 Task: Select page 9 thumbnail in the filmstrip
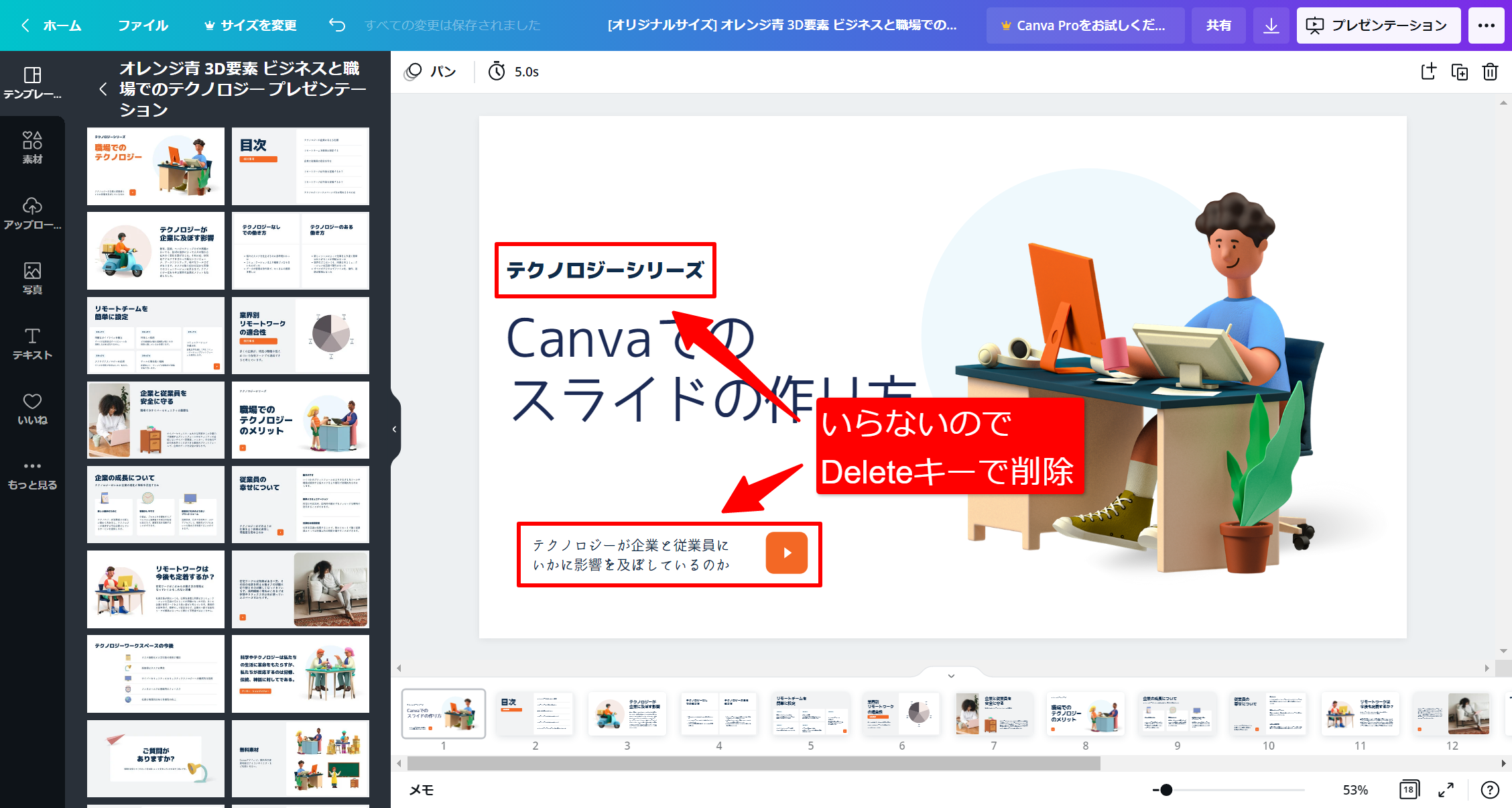pos(1178,713)
